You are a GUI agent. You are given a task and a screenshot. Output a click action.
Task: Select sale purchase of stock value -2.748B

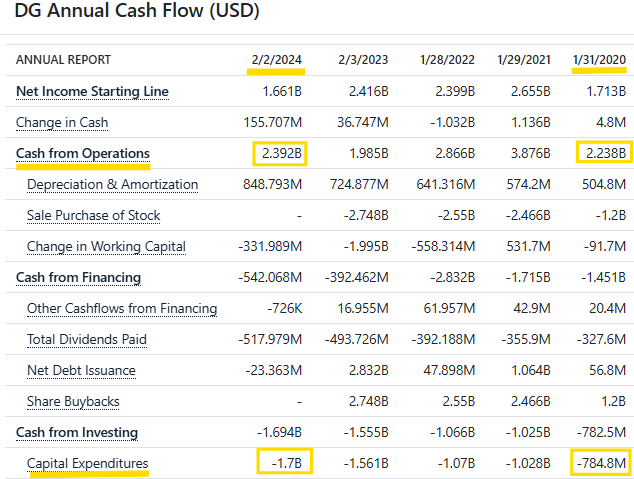coord(366,215)
